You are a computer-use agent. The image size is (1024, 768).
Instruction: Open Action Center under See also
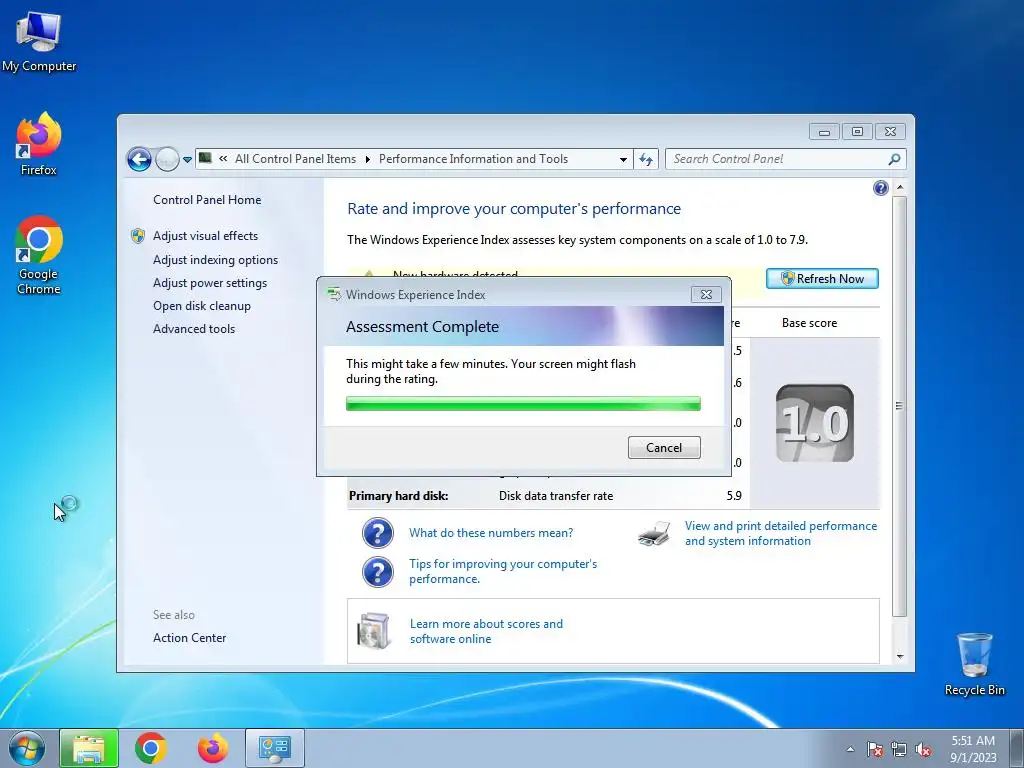coord(189,637)
